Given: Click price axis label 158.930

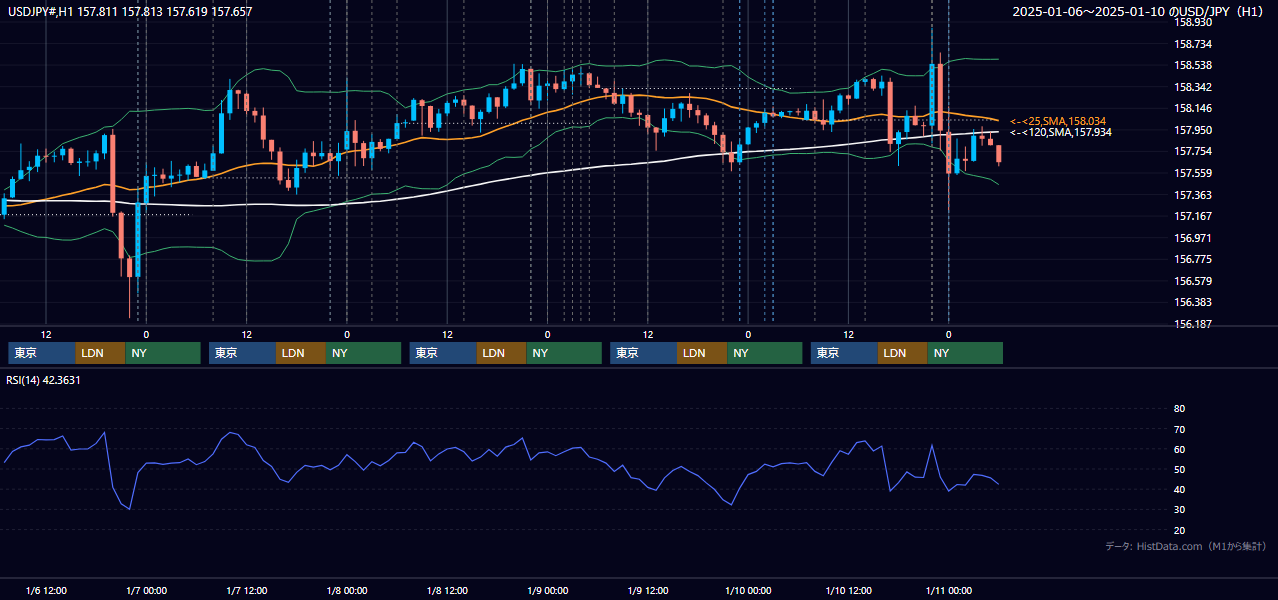Looking at the screenshot, I should coord(1193,22).
